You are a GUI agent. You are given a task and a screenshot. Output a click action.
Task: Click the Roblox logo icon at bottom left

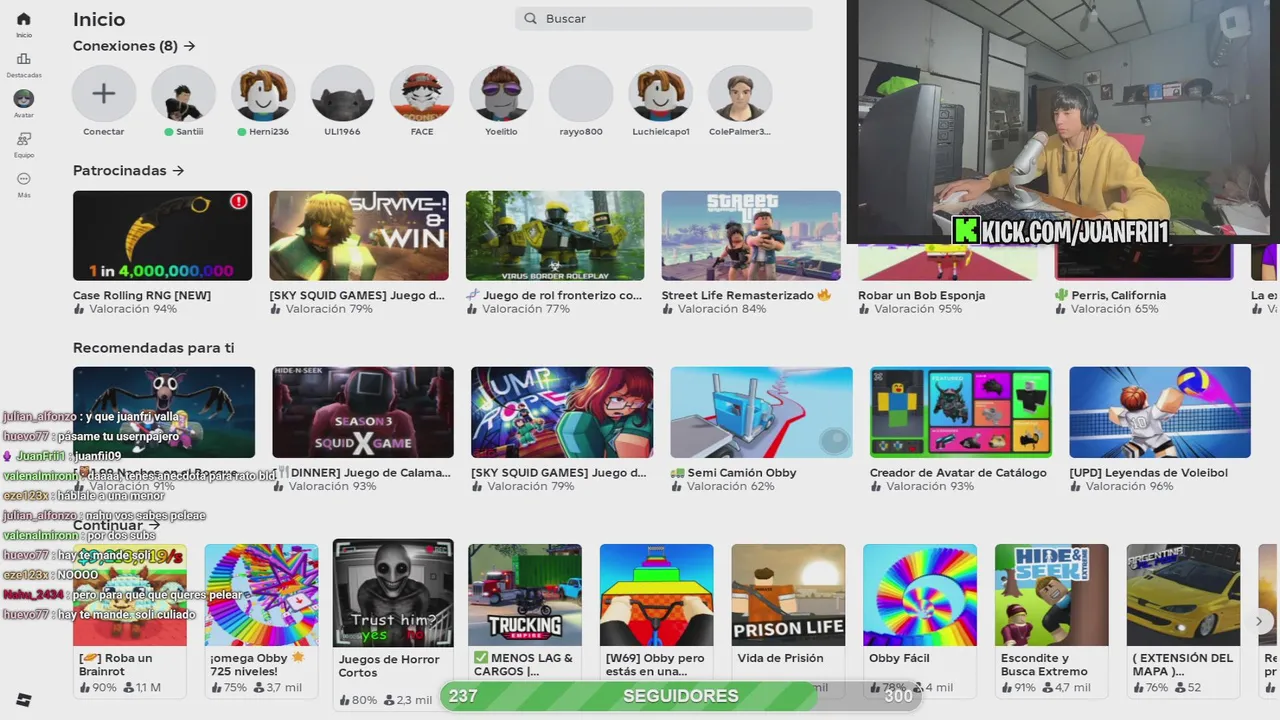coord(24,700)
